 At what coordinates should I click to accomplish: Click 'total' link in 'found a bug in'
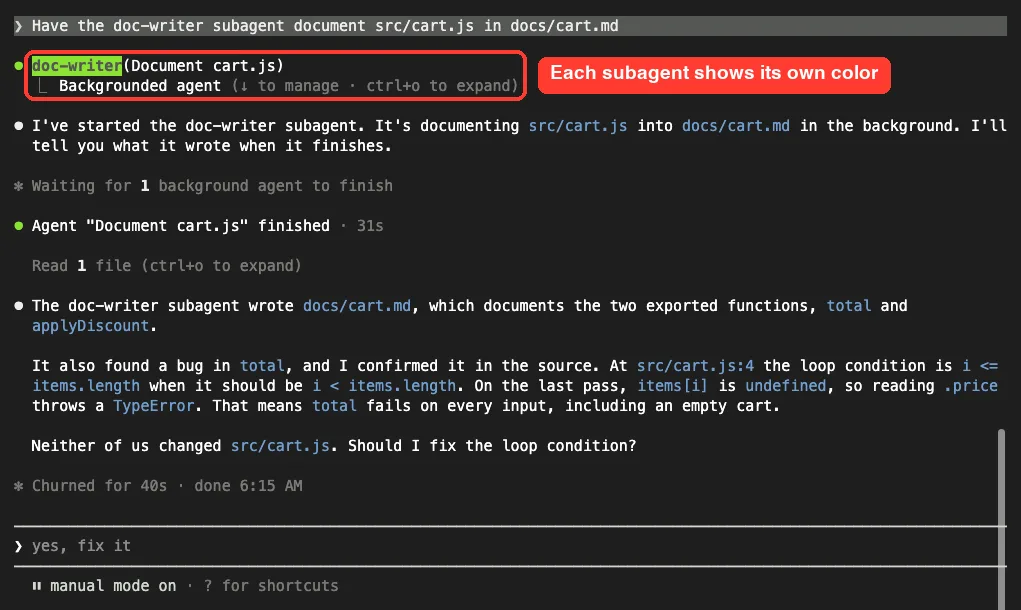(262, 366)
